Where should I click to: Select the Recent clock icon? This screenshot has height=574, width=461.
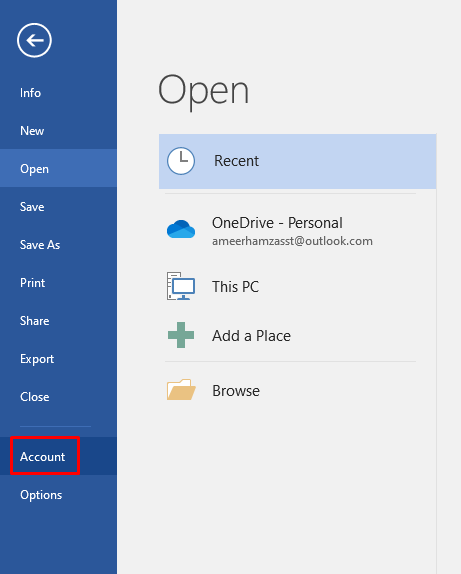(x=181, y=161)
